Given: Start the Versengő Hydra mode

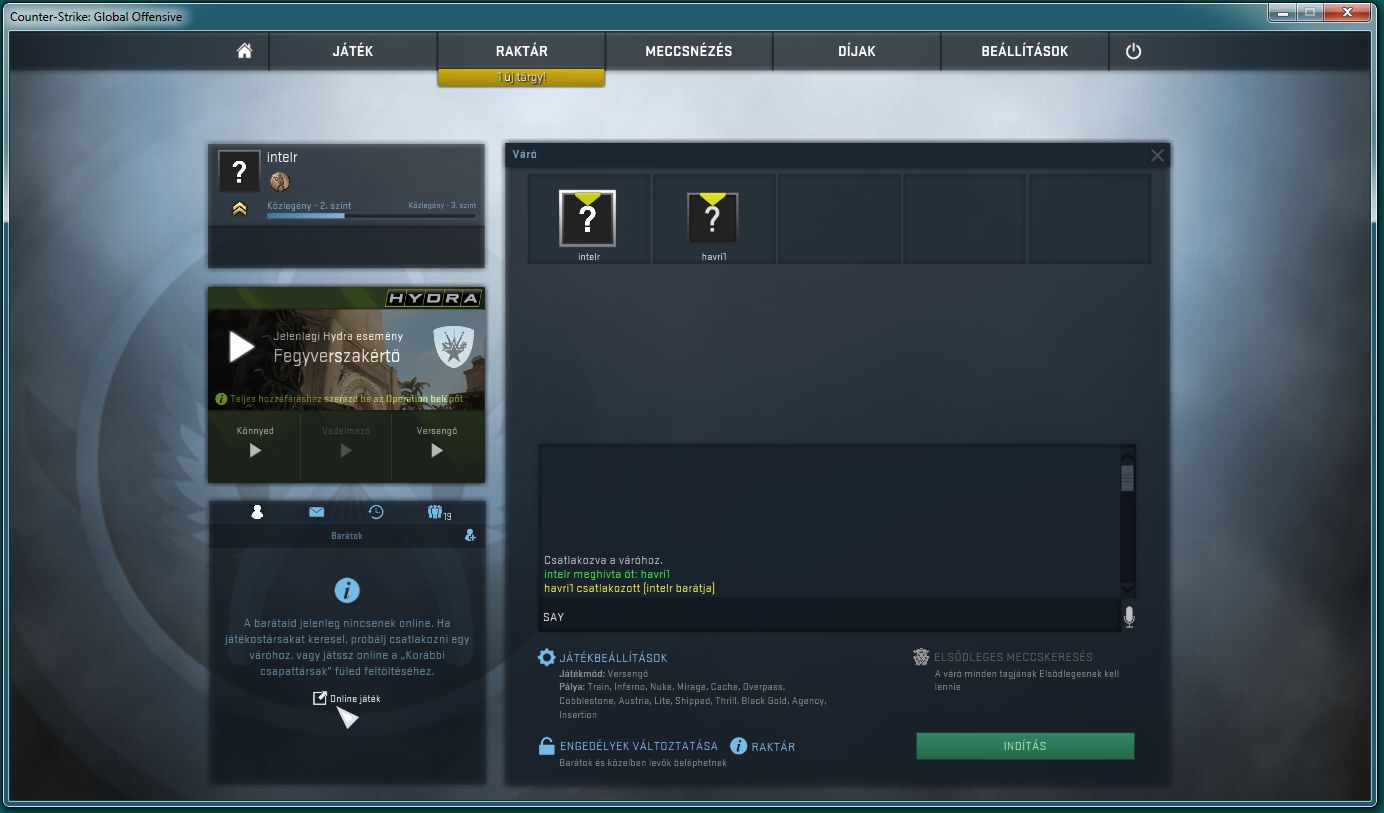Looking at the screenshot, I should [437, 450].
